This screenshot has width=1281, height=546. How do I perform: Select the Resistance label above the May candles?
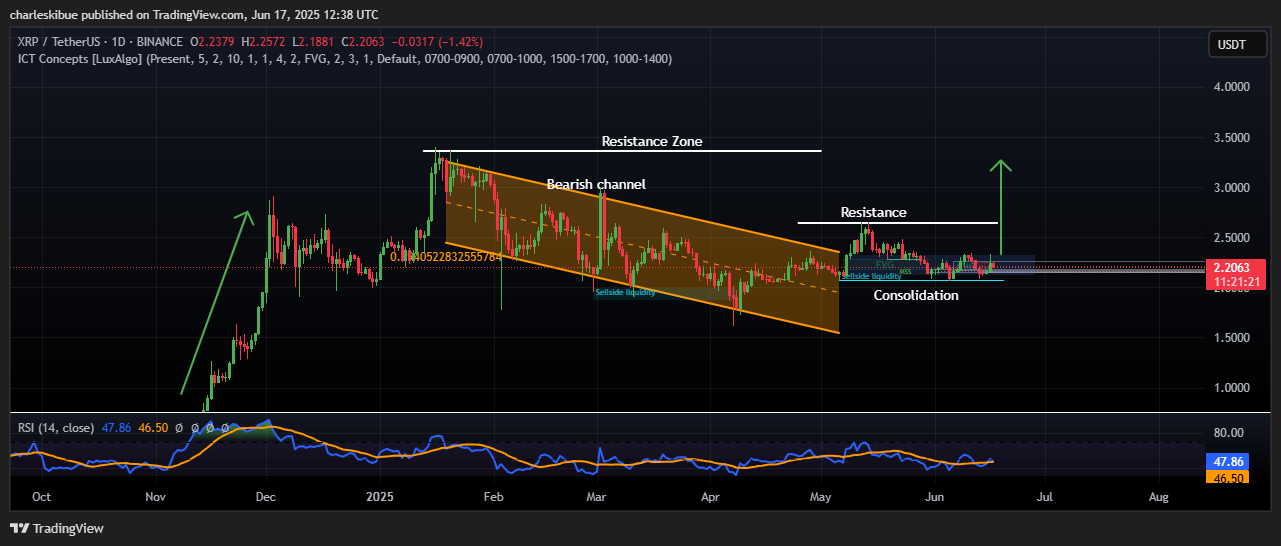(873, 212)
